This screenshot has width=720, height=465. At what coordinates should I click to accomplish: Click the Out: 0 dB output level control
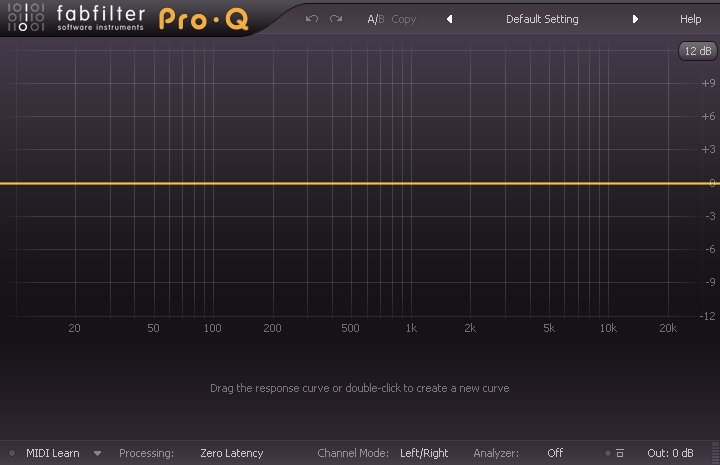click(670, 453)
